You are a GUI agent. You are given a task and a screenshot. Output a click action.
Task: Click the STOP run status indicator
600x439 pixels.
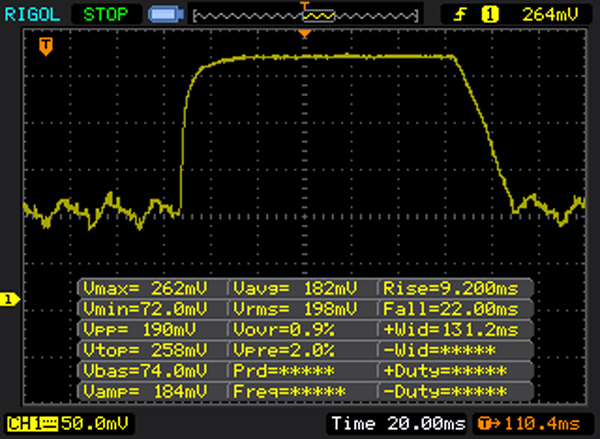(106, 15)
